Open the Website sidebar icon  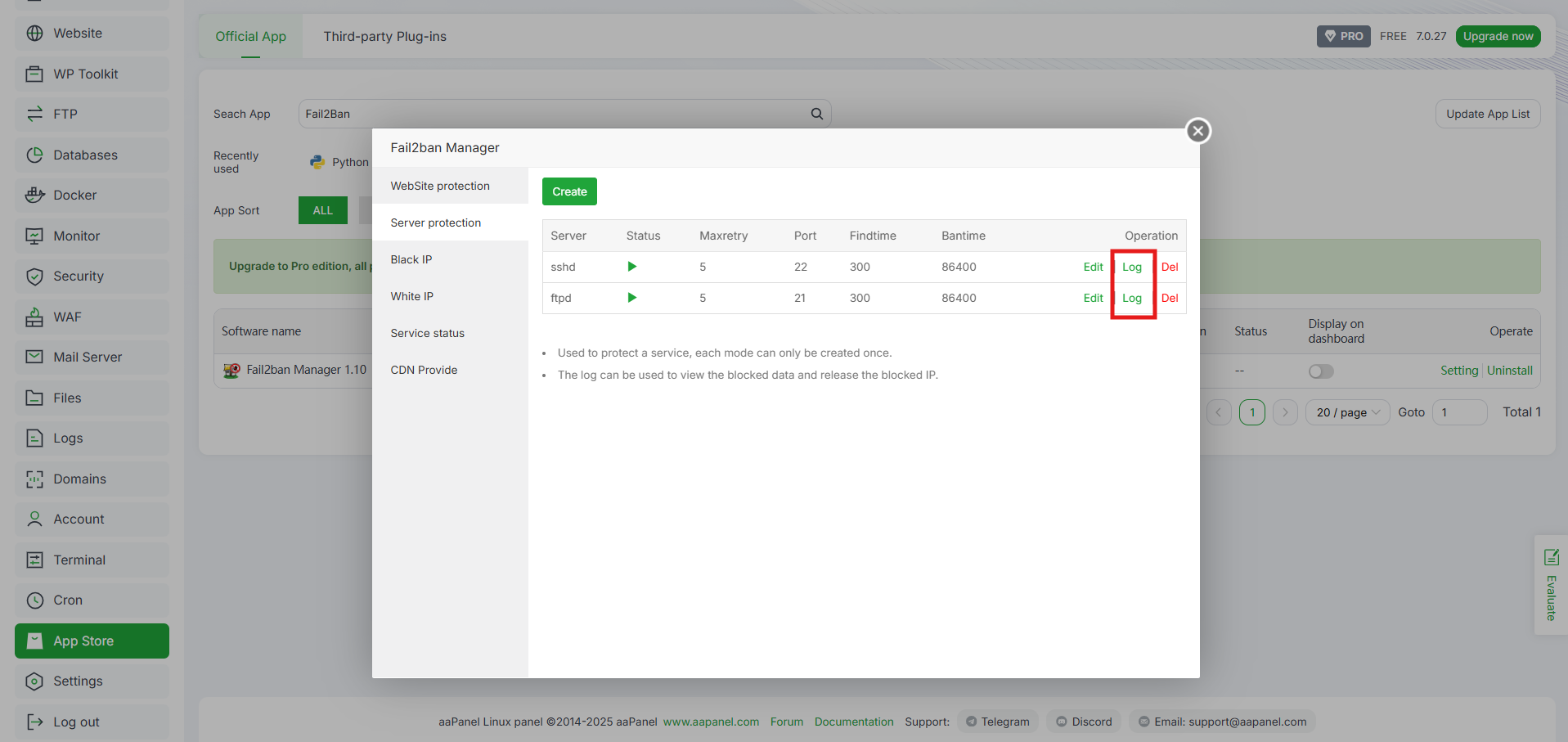click(34, 34)
